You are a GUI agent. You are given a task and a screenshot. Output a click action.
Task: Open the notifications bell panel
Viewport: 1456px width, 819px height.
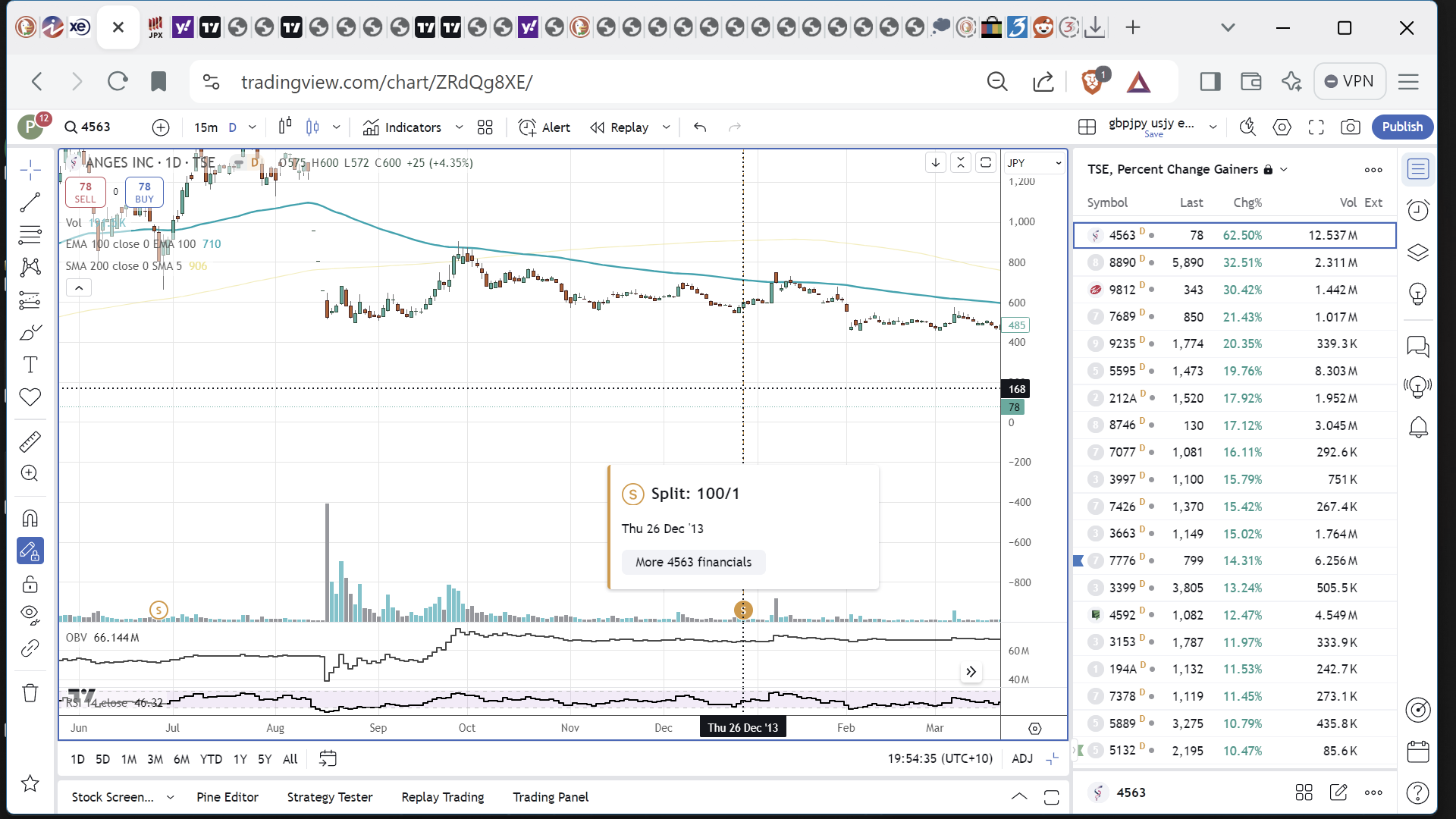coord(1418,428)
